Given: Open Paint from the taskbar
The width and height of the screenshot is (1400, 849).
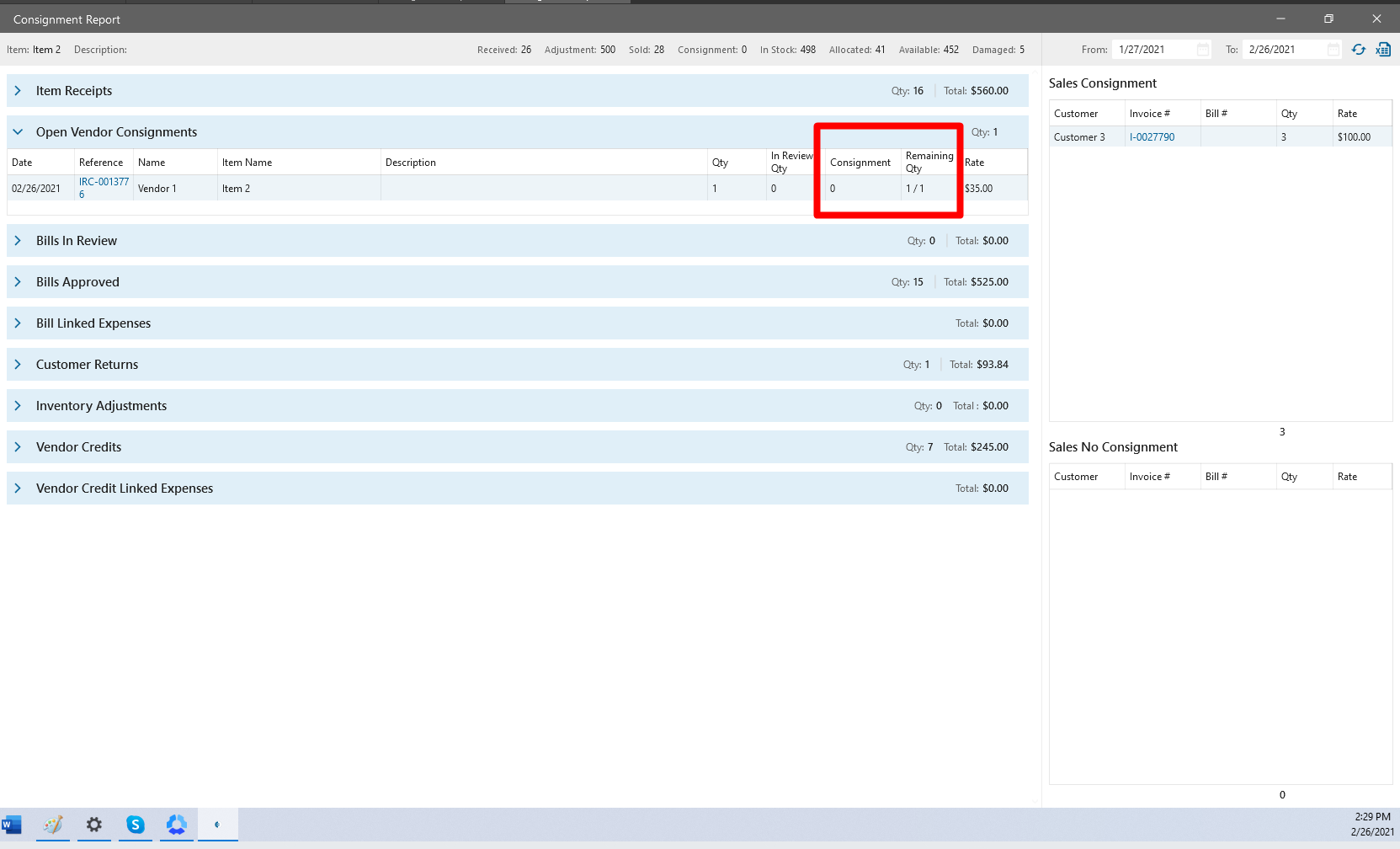Looking at the screenshot, I should (53, 825).
